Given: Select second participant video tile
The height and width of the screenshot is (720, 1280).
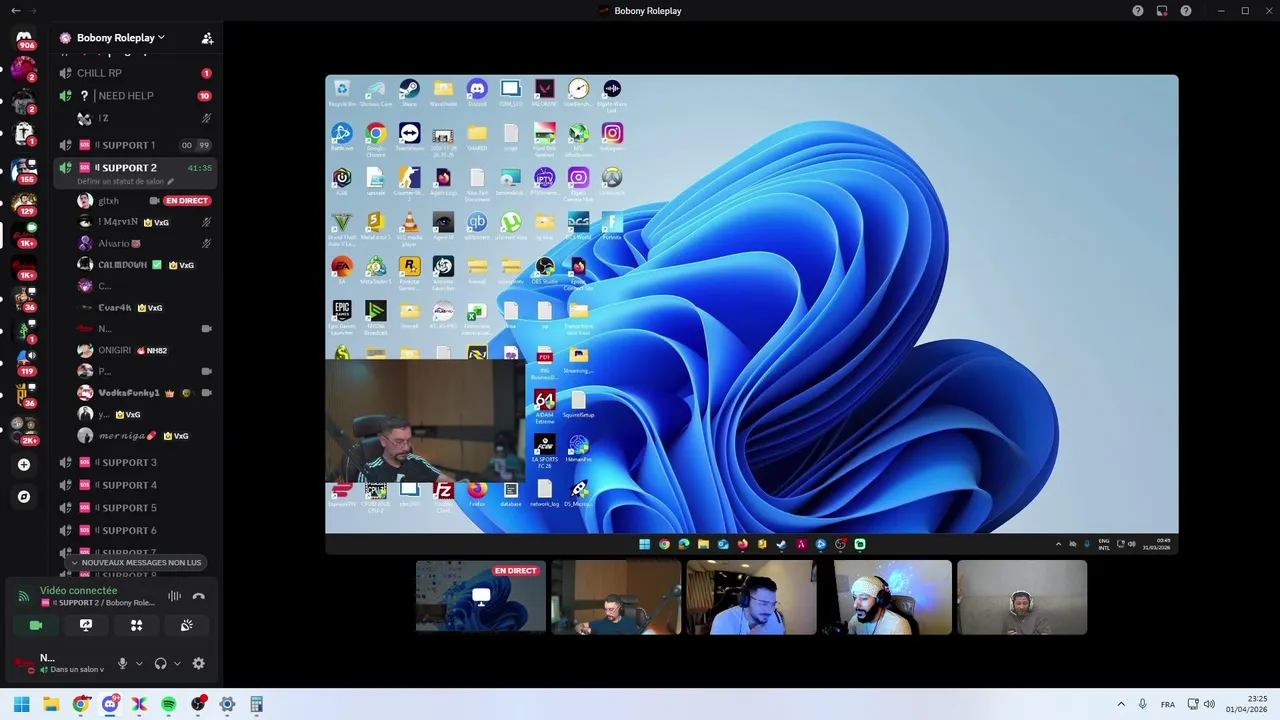Looking at the screenshot, I should click(616, 597).
